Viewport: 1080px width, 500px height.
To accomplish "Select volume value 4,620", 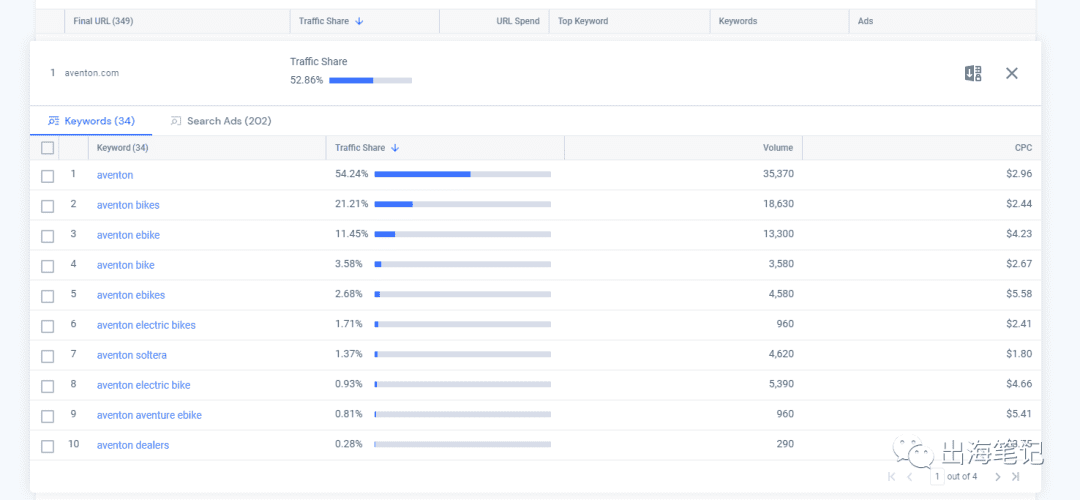I will pyautogui.click(x=781, y=354).
